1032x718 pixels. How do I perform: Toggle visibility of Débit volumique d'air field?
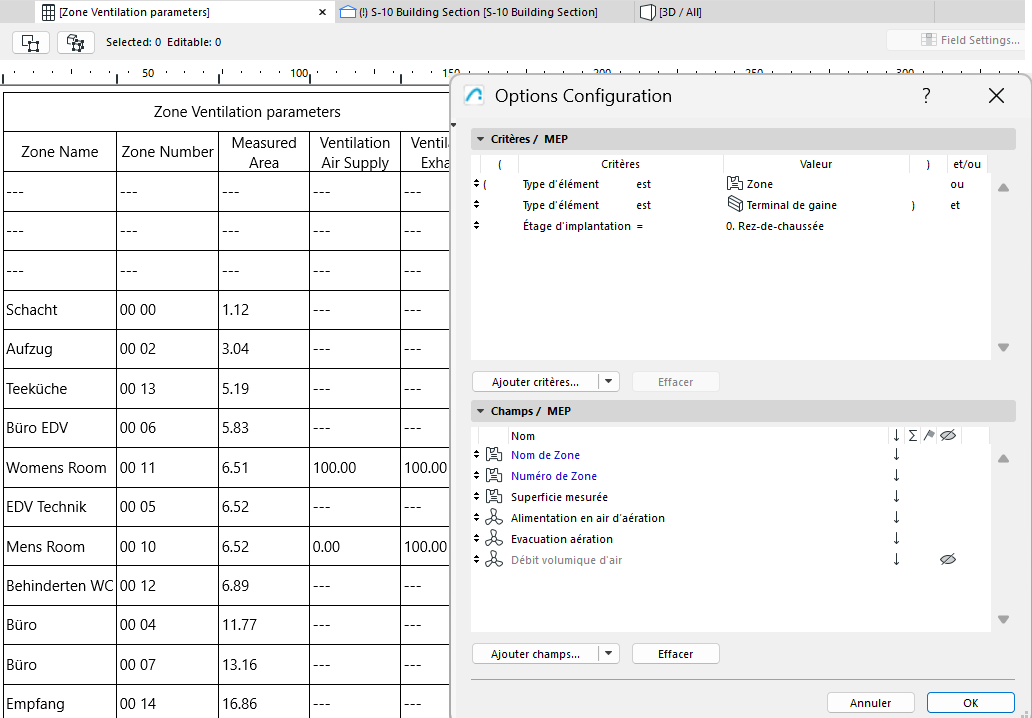tap(948, 559)
